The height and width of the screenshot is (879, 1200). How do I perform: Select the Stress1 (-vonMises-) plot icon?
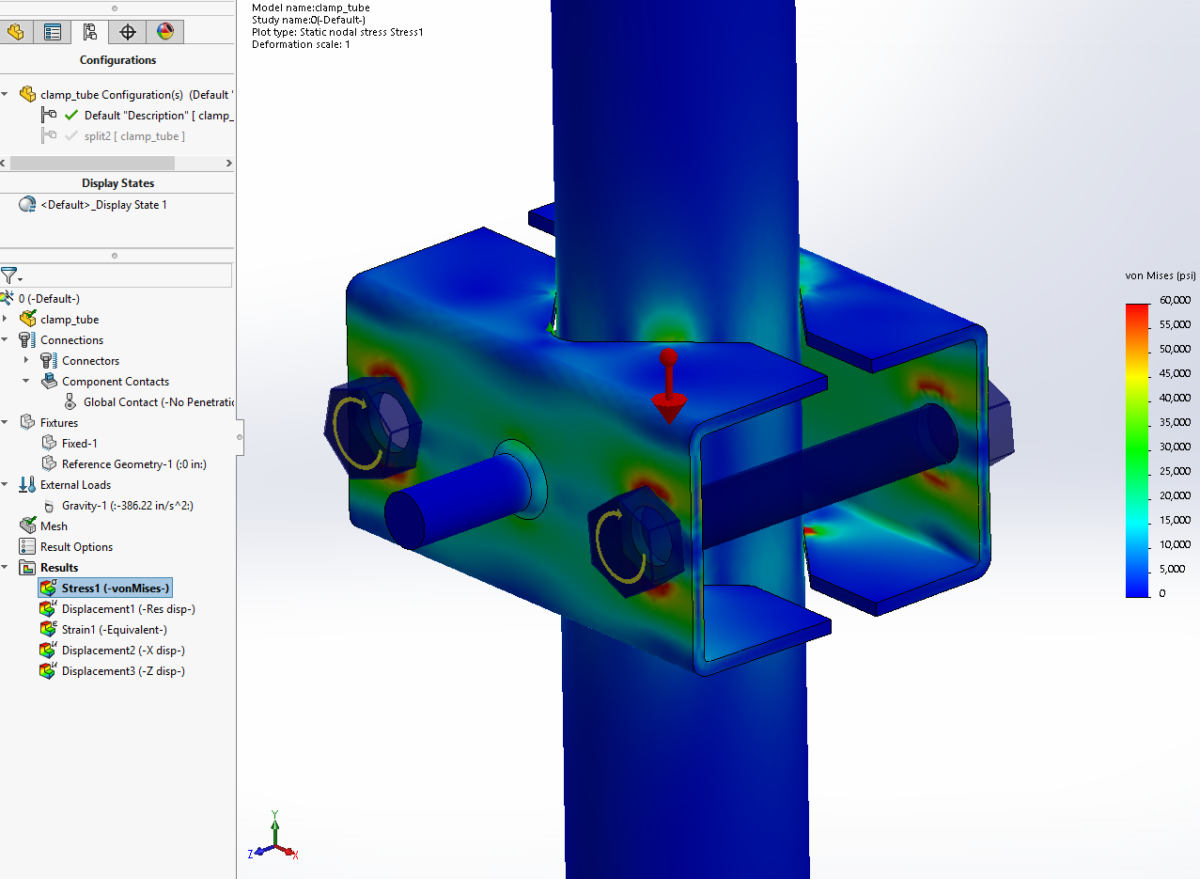(x=47, y=587)
